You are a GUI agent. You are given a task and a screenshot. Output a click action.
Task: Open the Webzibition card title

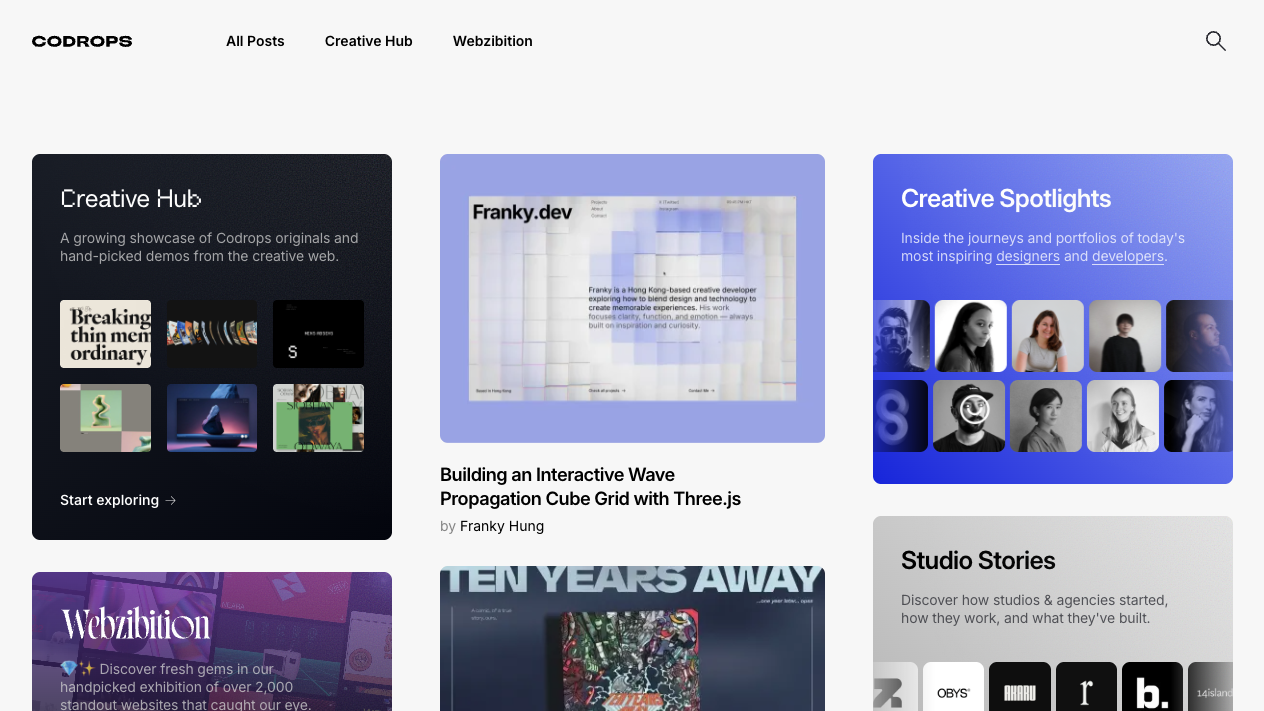(135, 625)
